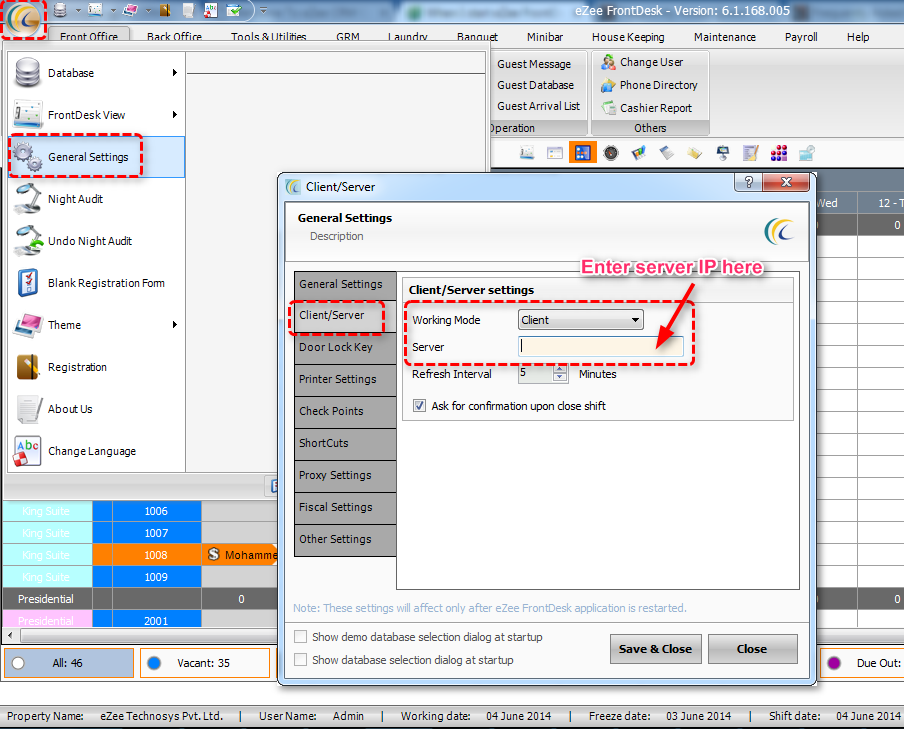Click the Registration book icon in quick access toolbar
The image size is (904, 729).
click(x=165, y=10)
